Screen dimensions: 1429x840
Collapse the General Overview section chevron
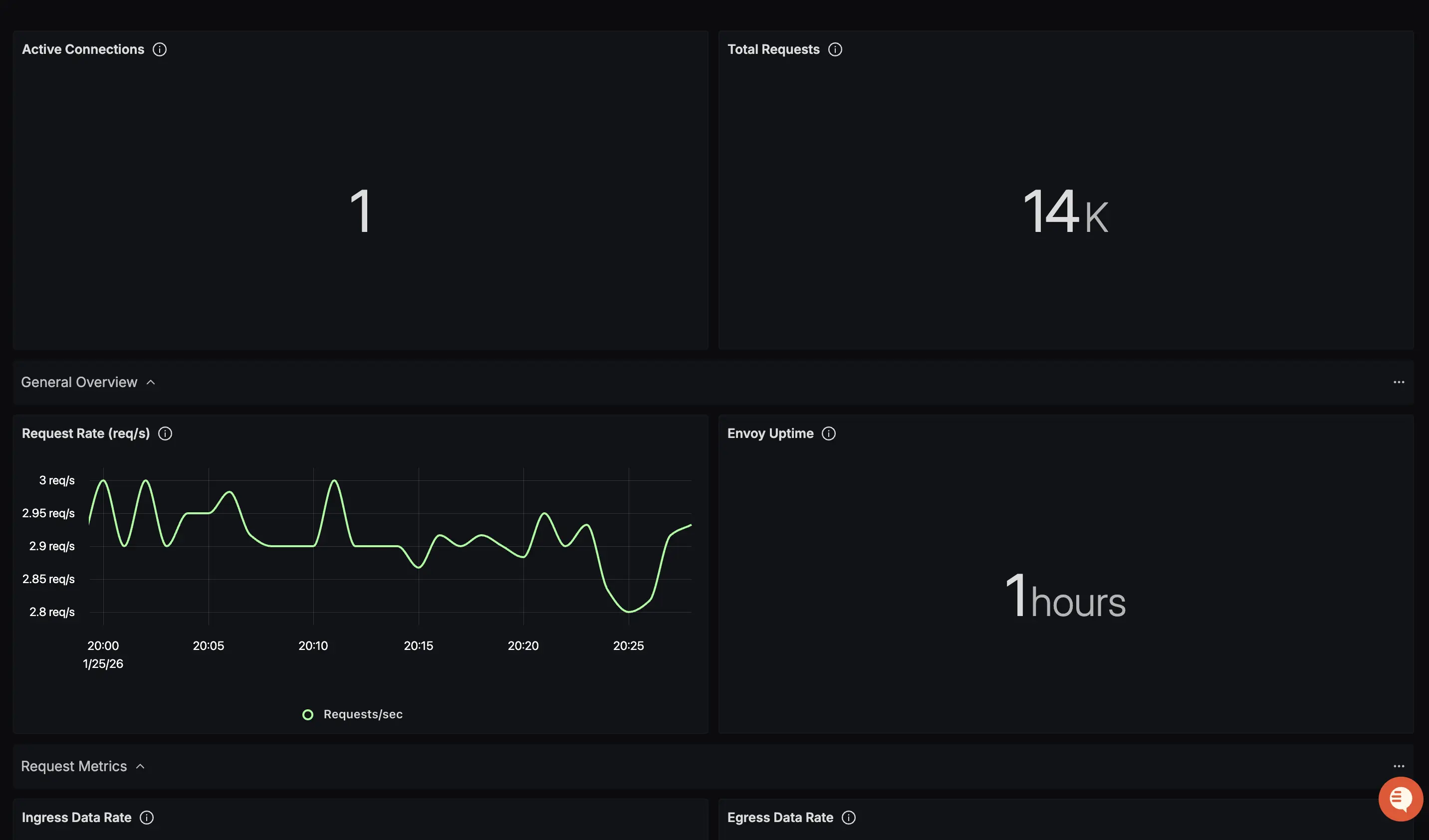(x=151, y=383)
